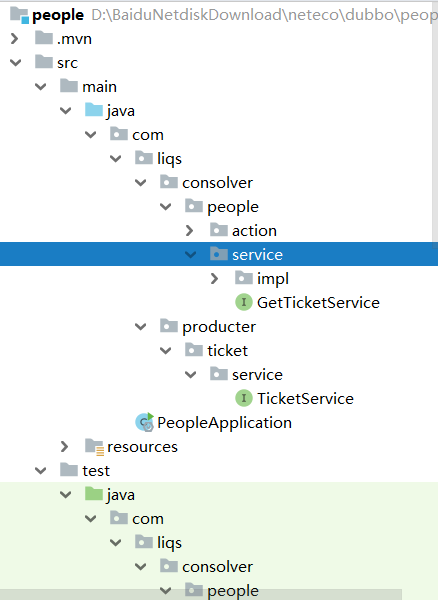Collapse the main java folder arrow

65,111
